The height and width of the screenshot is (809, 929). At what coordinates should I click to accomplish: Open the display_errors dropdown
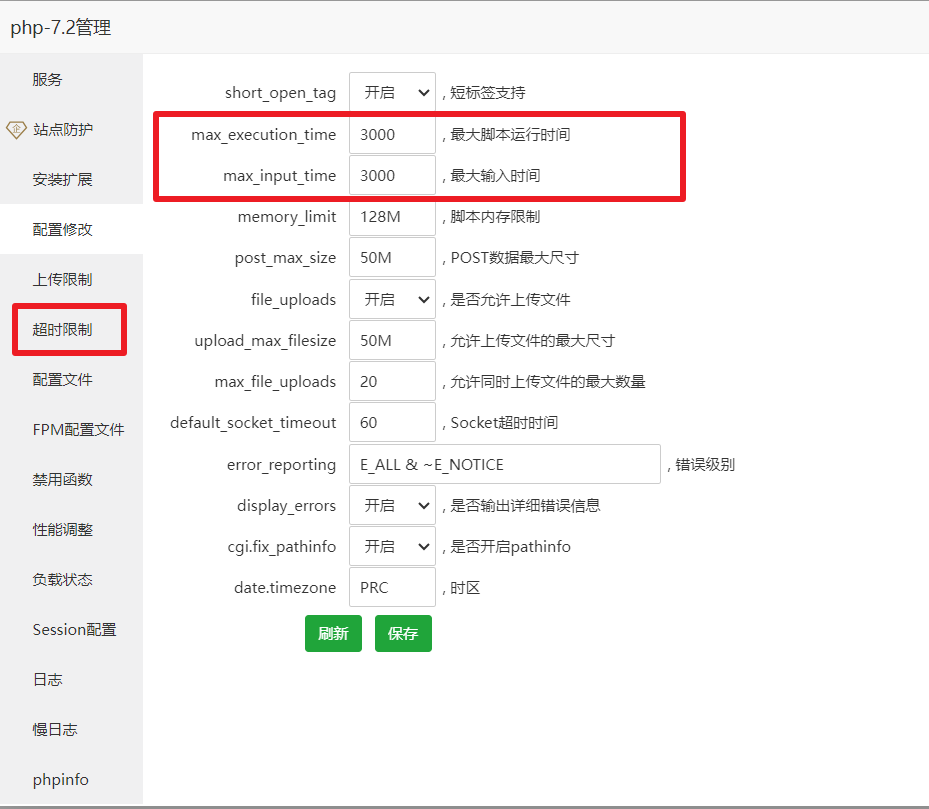click(x=392, y=506)
